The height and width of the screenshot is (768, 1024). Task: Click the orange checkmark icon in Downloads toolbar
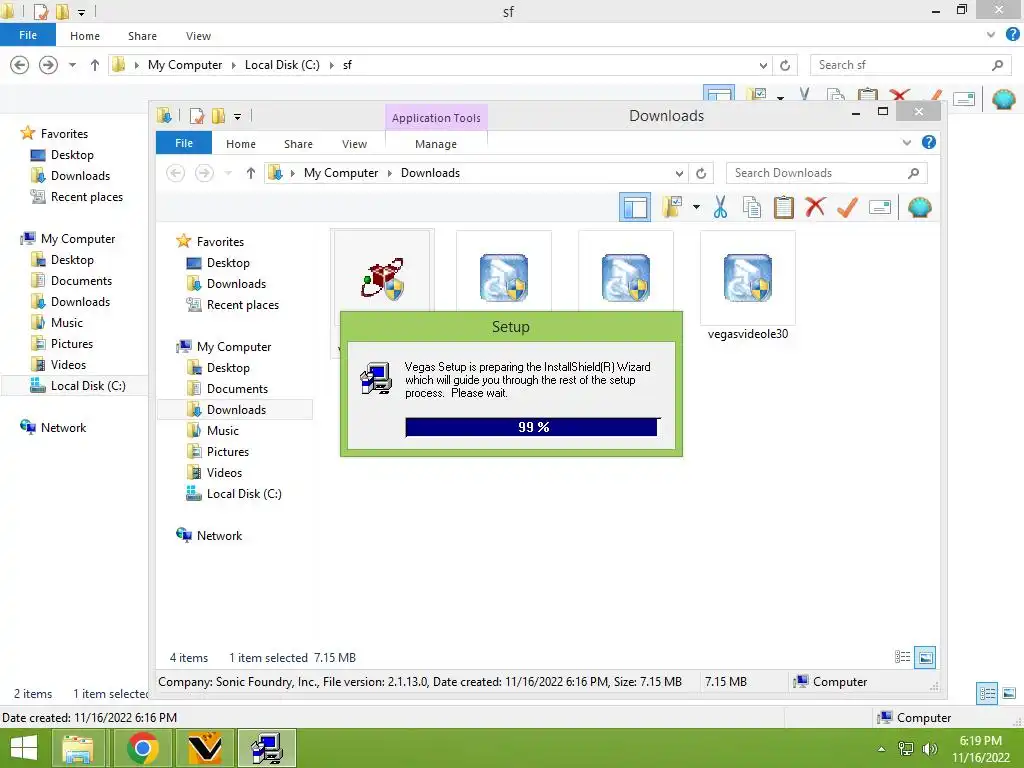(847, 208)
